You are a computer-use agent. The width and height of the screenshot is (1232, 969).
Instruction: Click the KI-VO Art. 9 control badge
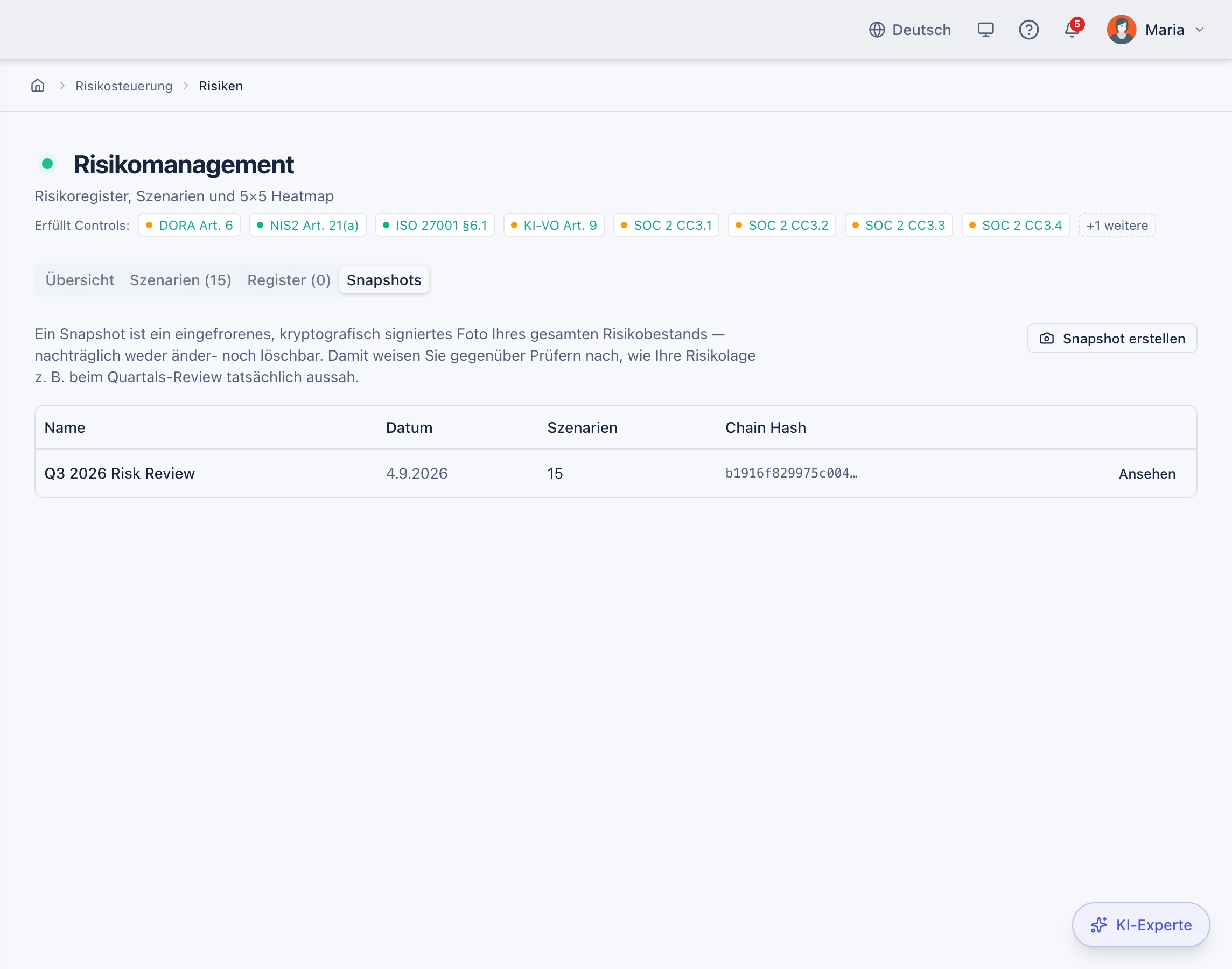click(554, 225)
